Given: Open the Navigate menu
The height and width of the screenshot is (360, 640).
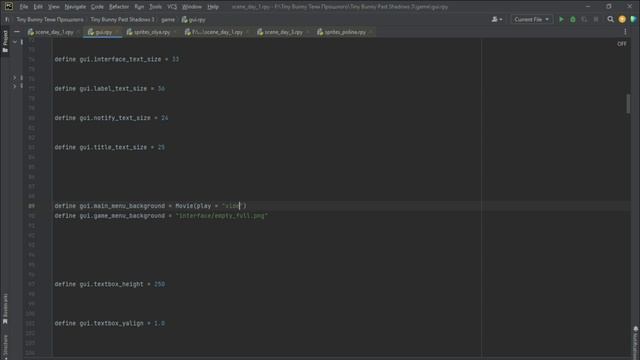Looking at the screenshot, I should [75, 7].
